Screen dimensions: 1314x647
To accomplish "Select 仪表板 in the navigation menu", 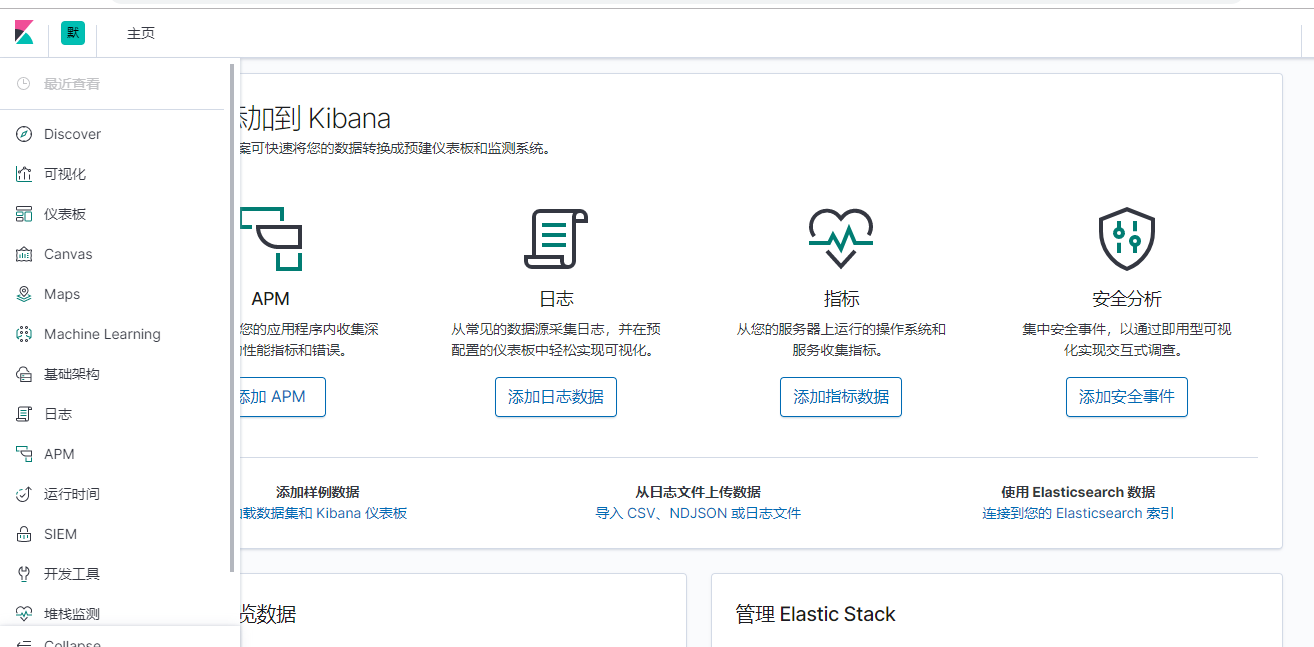I will click(65, 214).
